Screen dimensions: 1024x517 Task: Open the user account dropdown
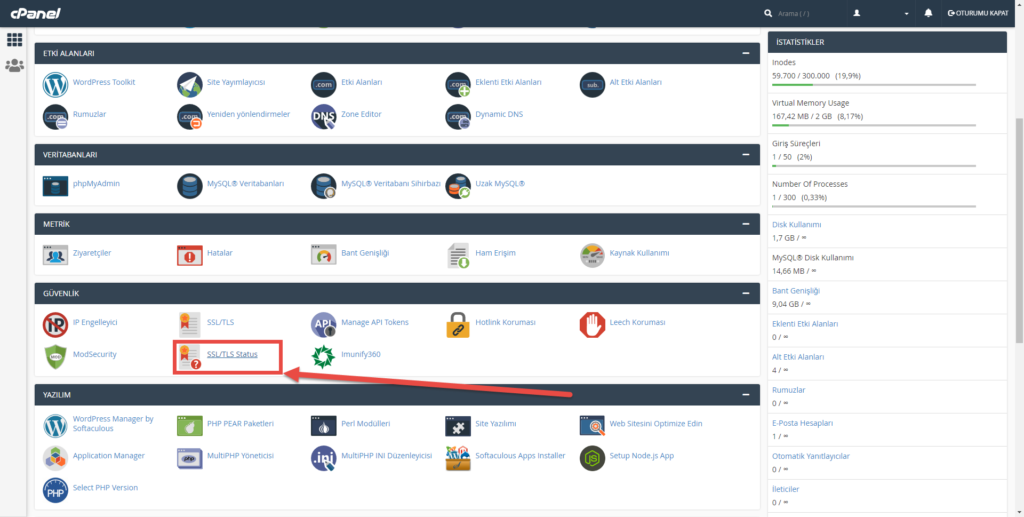coord(881,13)
